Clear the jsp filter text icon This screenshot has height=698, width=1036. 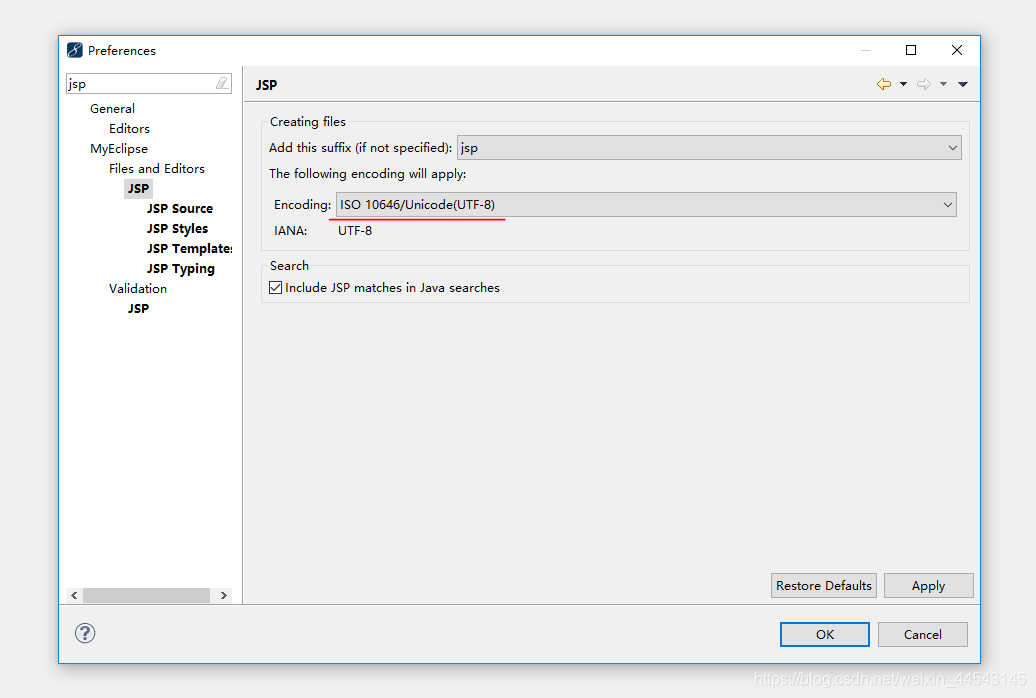(222, 83)
